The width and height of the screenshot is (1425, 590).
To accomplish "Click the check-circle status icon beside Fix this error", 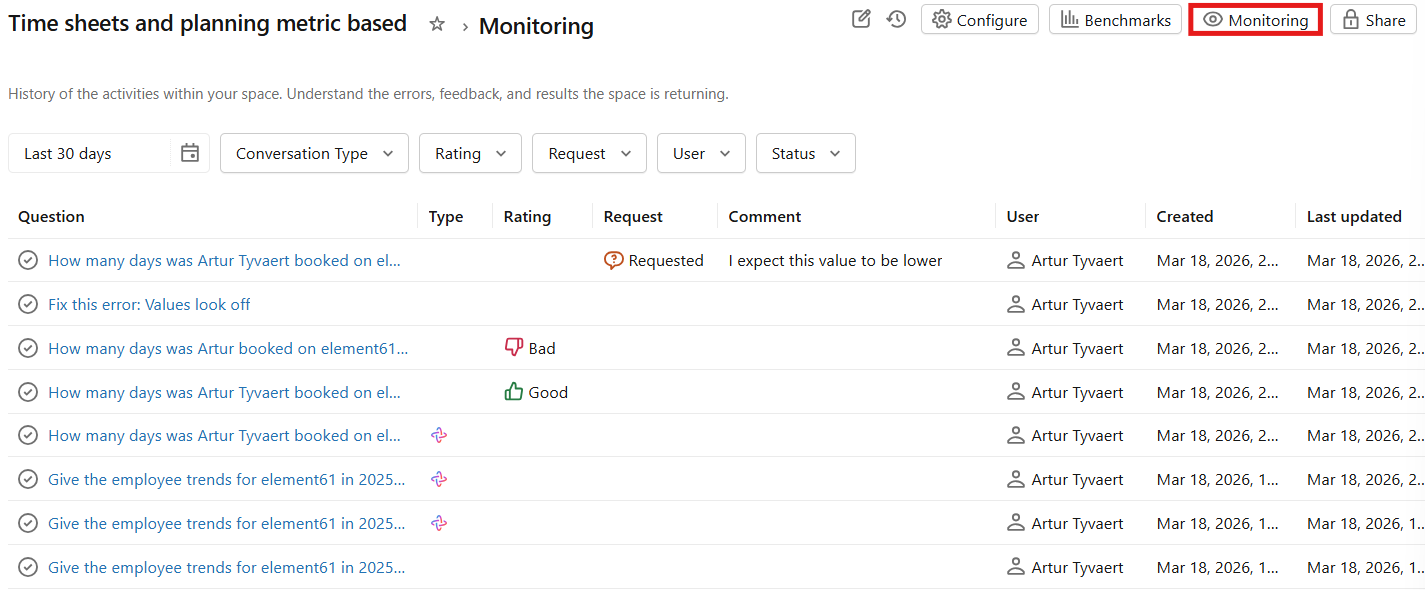I will pos(27,303).
